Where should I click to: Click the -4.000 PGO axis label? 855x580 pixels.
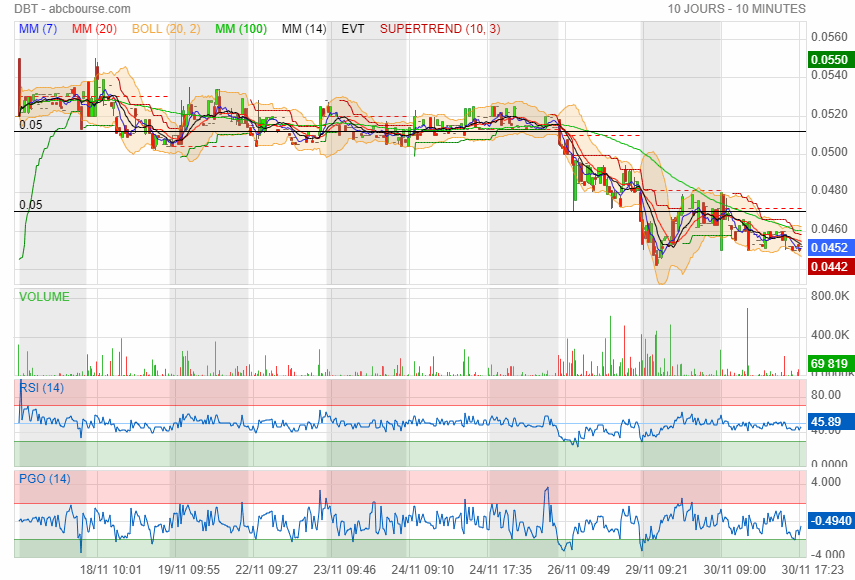(x=828, y=554)
